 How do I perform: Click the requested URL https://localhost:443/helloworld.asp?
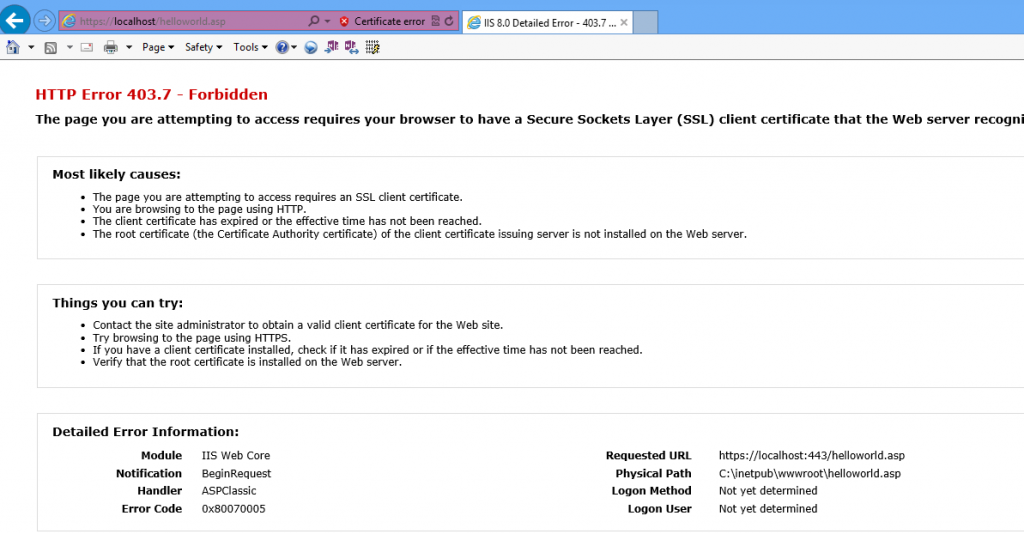(x=812, y=456)
